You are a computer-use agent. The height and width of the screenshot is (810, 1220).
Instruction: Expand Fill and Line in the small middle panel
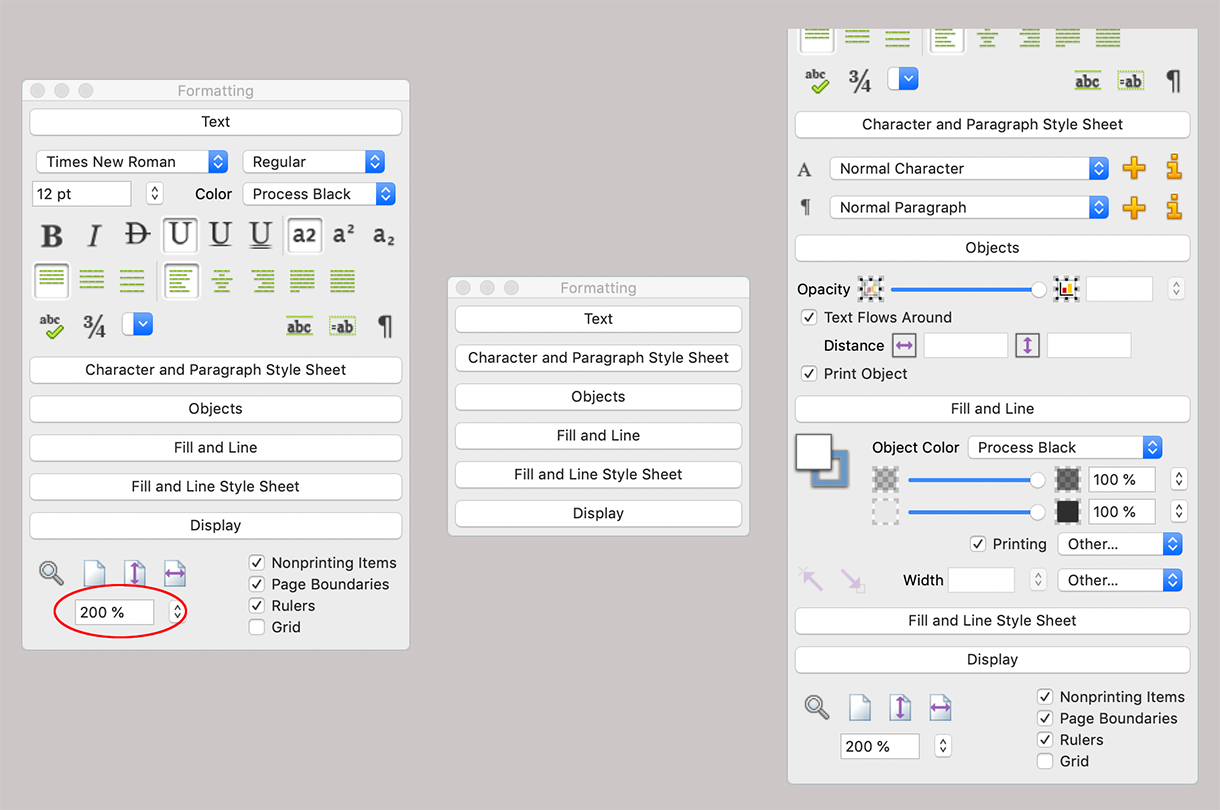coord(598,436)
